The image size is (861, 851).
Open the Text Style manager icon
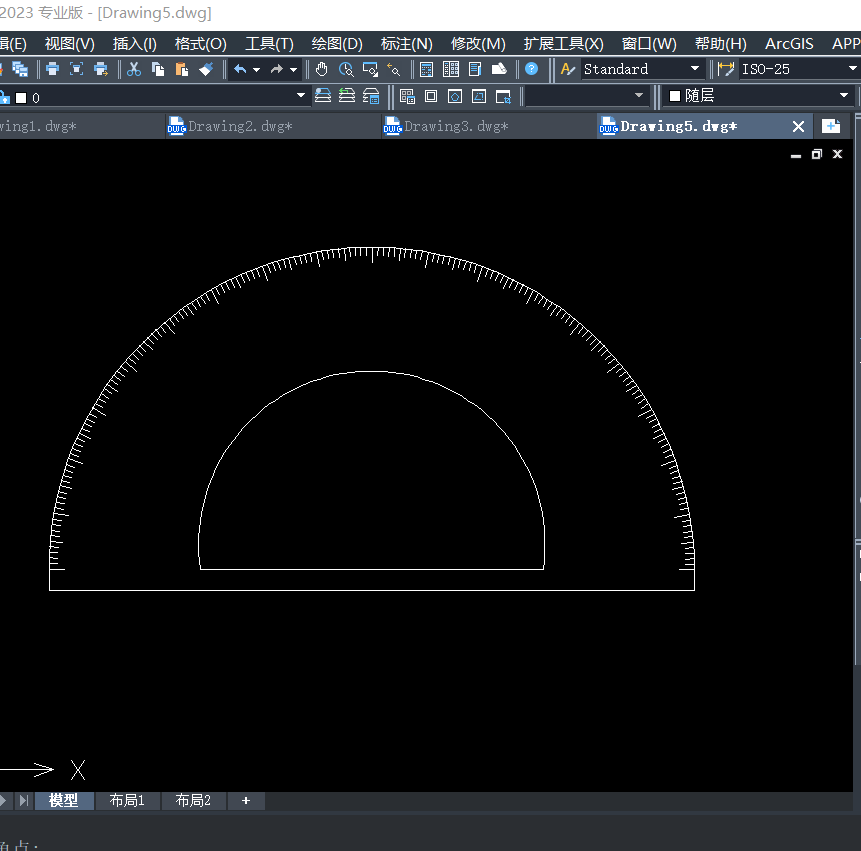pos(568,69)
